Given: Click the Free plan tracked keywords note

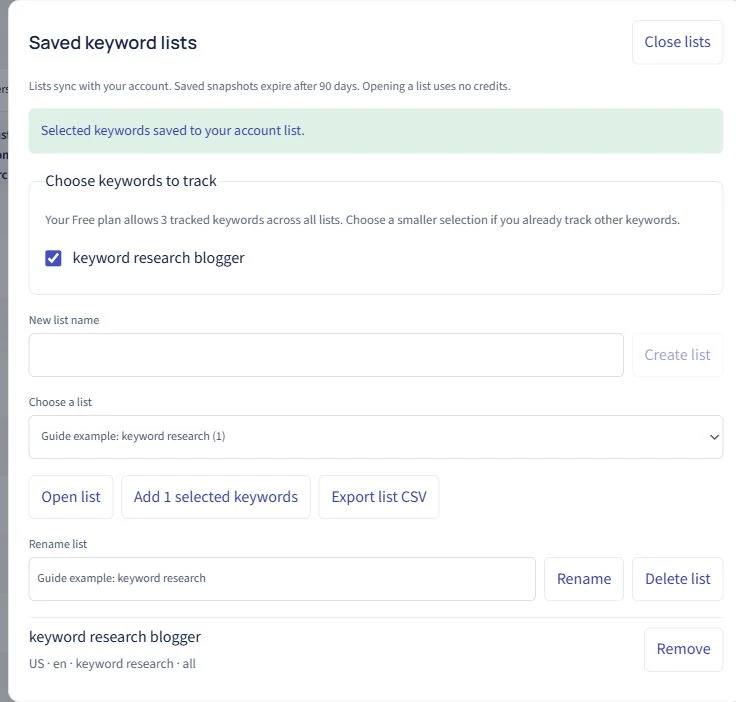Looking at the screenshot, I should (362, 220).
